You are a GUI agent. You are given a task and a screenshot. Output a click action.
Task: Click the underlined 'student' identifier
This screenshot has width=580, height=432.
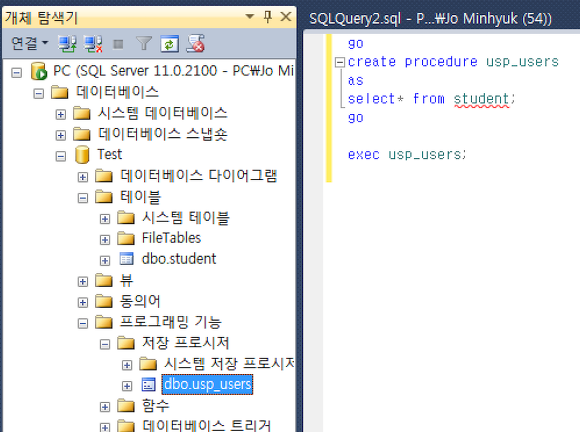tap(482, 99)
